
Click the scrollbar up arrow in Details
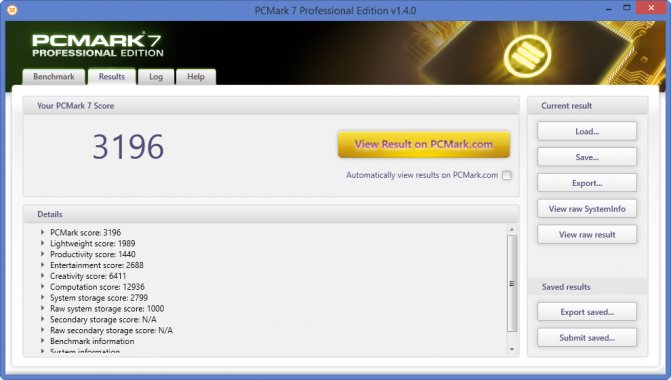[x=511, y=230]
